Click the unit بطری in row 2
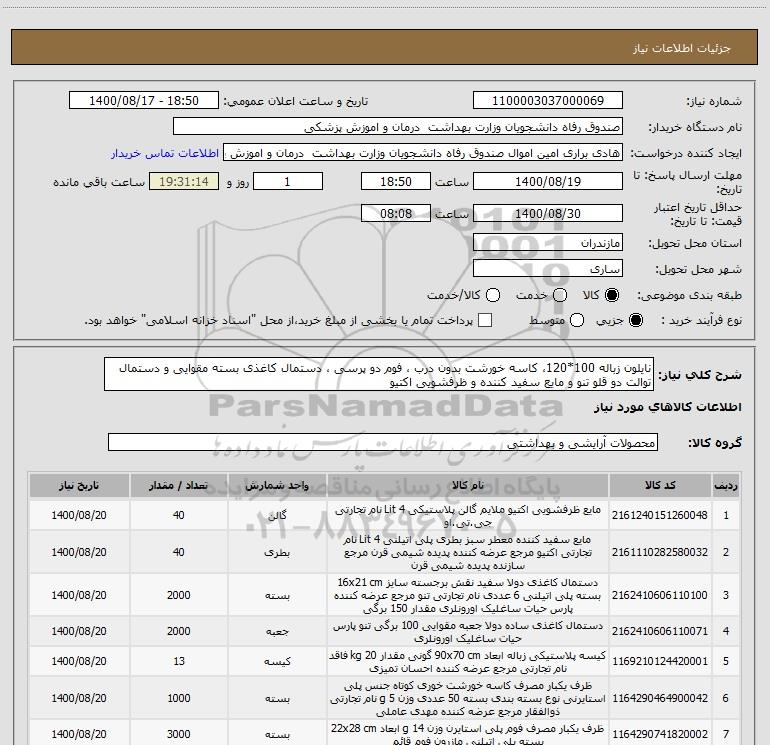Viewport: 770px width, 745px height. 277,552
